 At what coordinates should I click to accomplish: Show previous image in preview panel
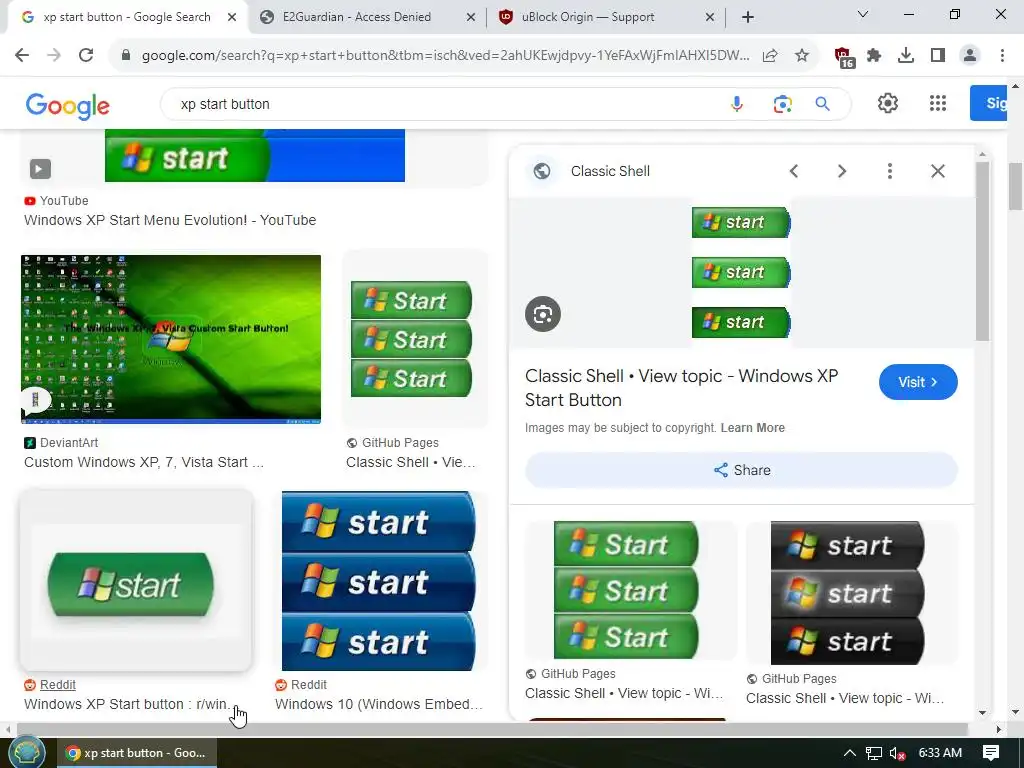point(793,171)
